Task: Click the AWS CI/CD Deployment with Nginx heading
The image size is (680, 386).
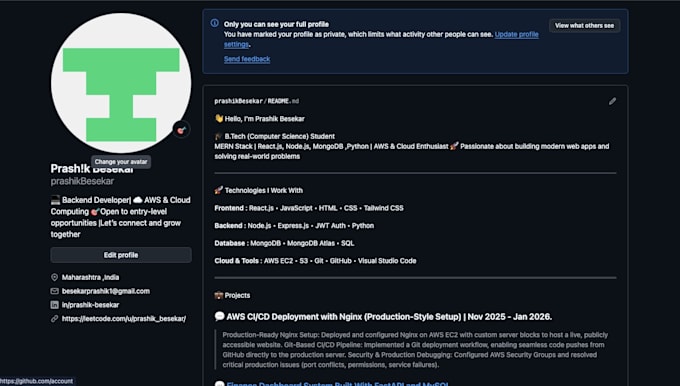Action: (383, 317)
